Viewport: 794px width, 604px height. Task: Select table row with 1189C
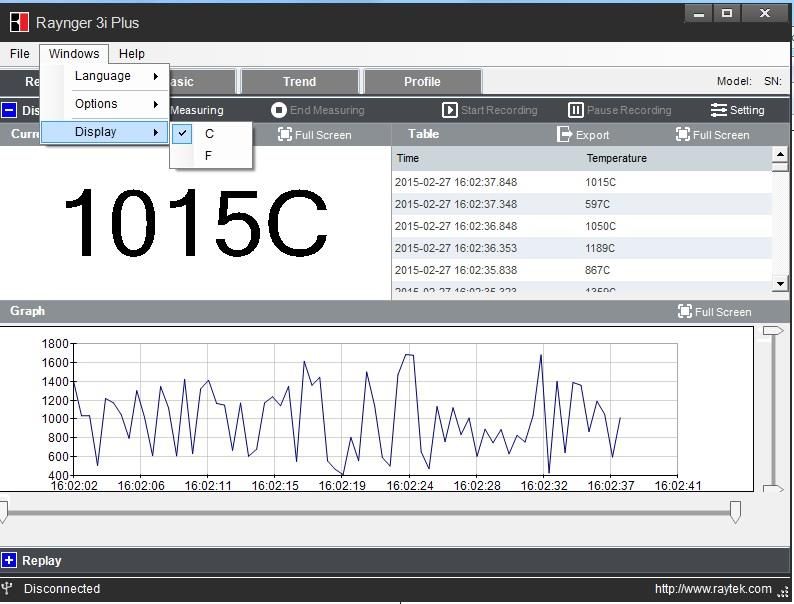582,248
